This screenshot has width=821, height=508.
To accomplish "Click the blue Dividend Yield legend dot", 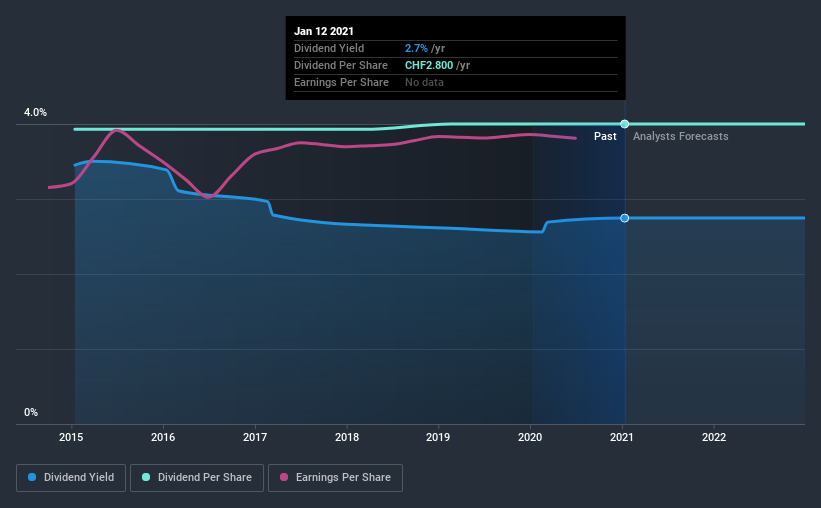I will coord(32,477).
